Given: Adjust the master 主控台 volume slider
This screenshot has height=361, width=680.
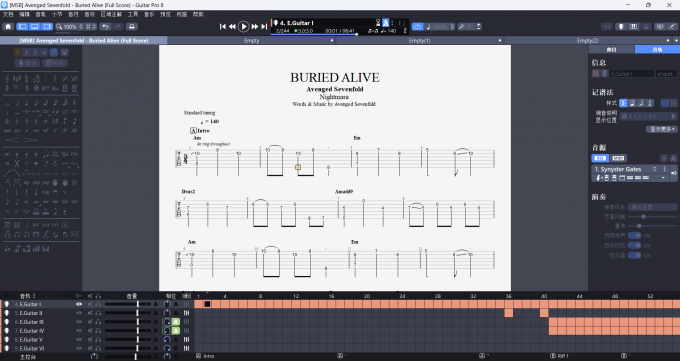Looking at the screenshot, I should [127, 357].
